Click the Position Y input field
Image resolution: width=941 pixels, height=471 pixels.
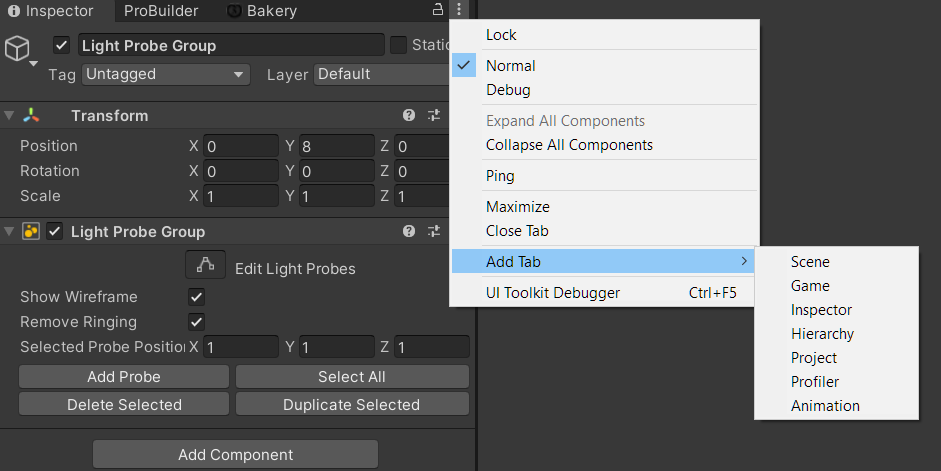tap(337, 146)
